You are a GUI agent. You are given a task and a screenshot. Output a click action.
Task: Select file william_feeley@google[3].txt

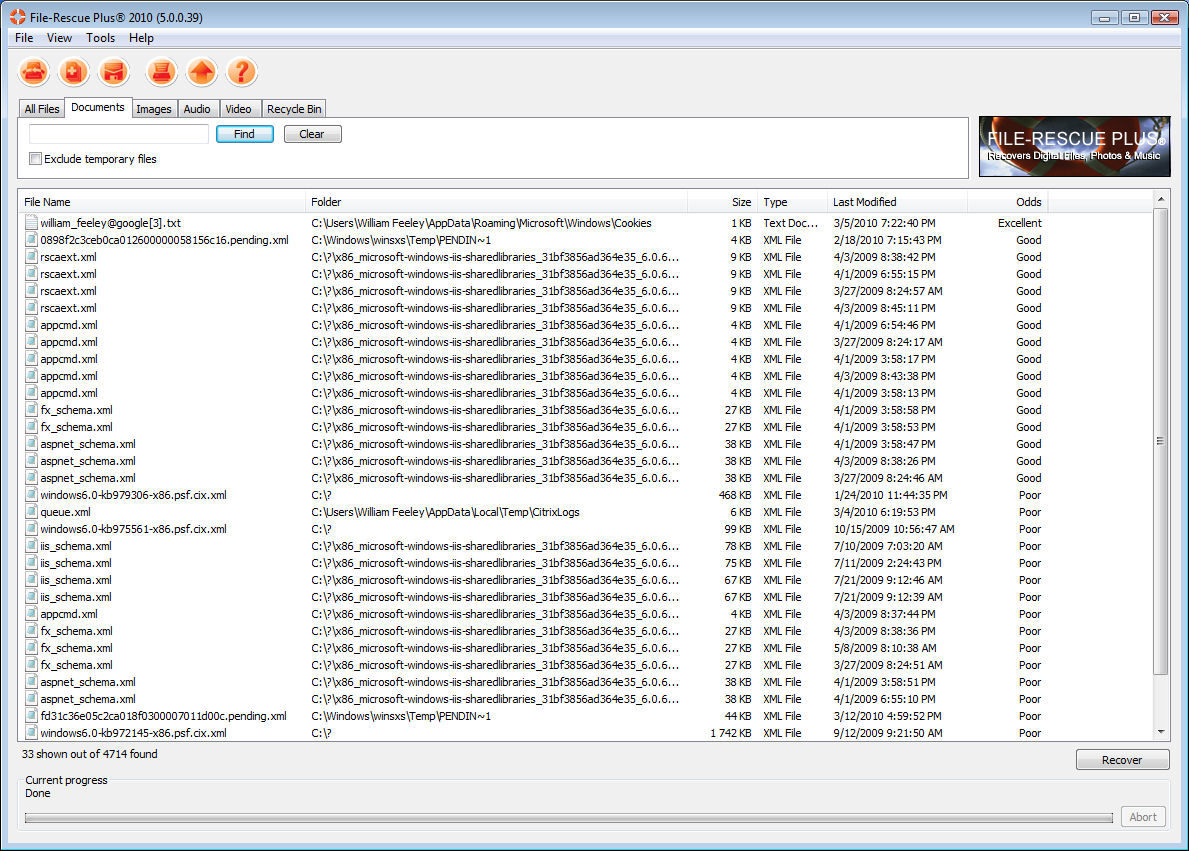click(x=111, y=223)
